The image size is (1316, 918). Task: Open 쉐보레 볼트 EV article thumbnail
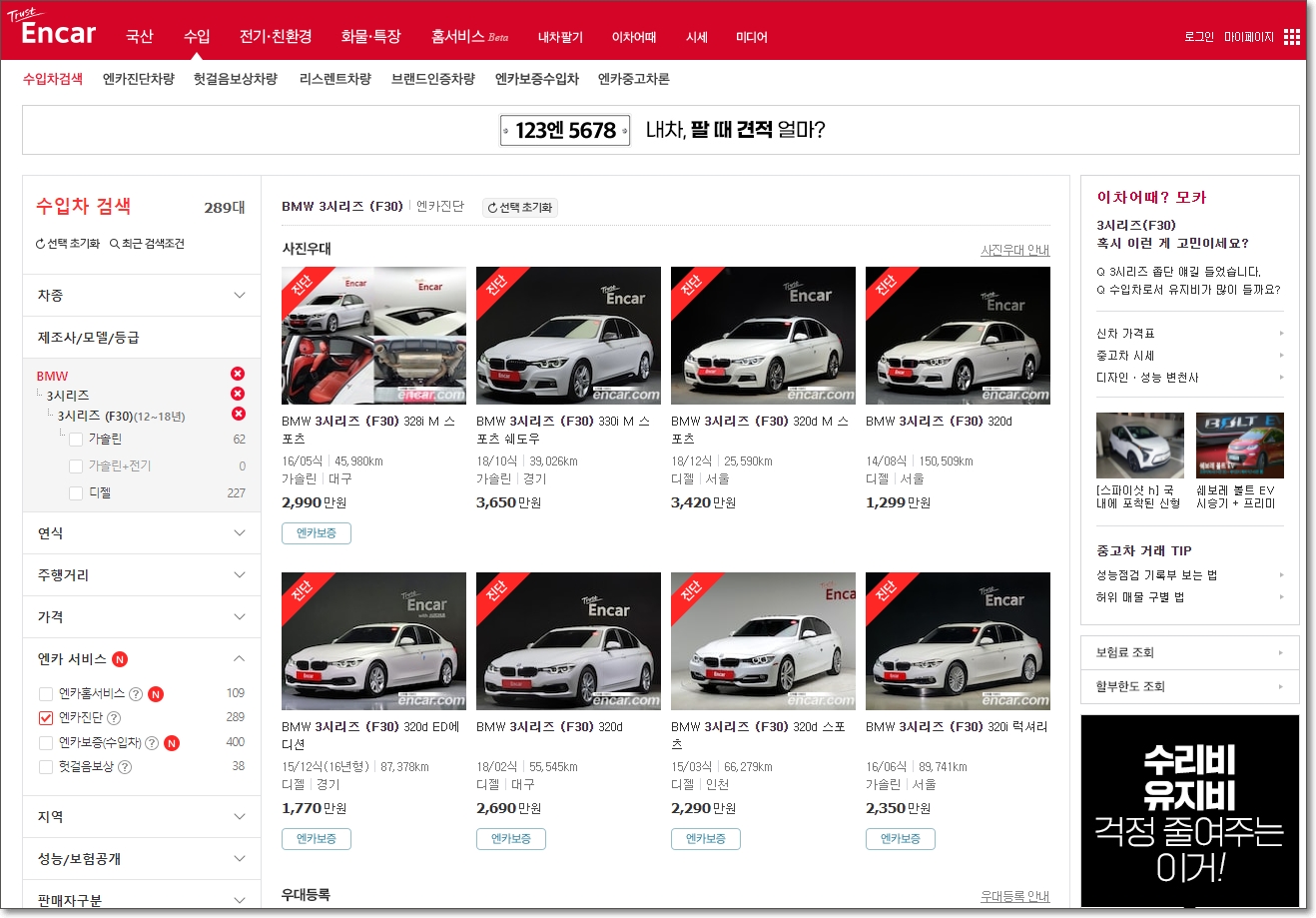tap(1240, 446)
